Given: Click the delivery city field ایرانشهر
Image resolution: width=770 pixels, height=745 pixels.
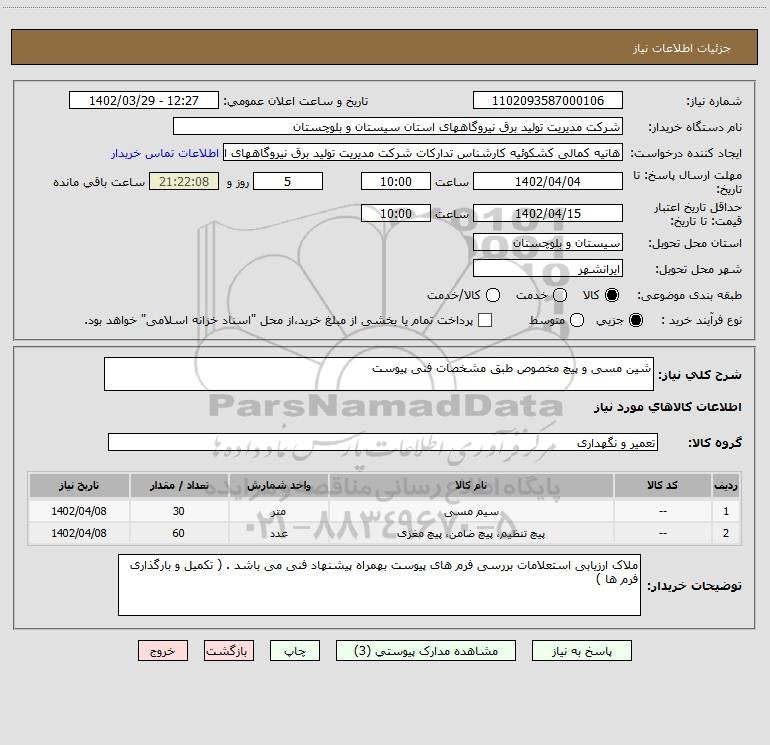Looking at the screenshot, I should (548, 269).
